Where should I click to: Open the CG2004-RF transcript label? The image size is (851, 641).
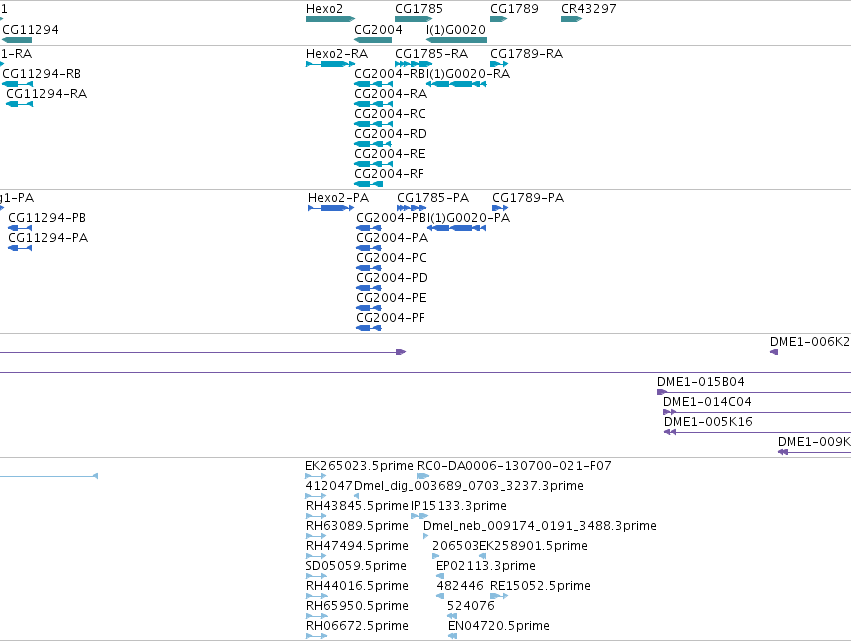389,174
